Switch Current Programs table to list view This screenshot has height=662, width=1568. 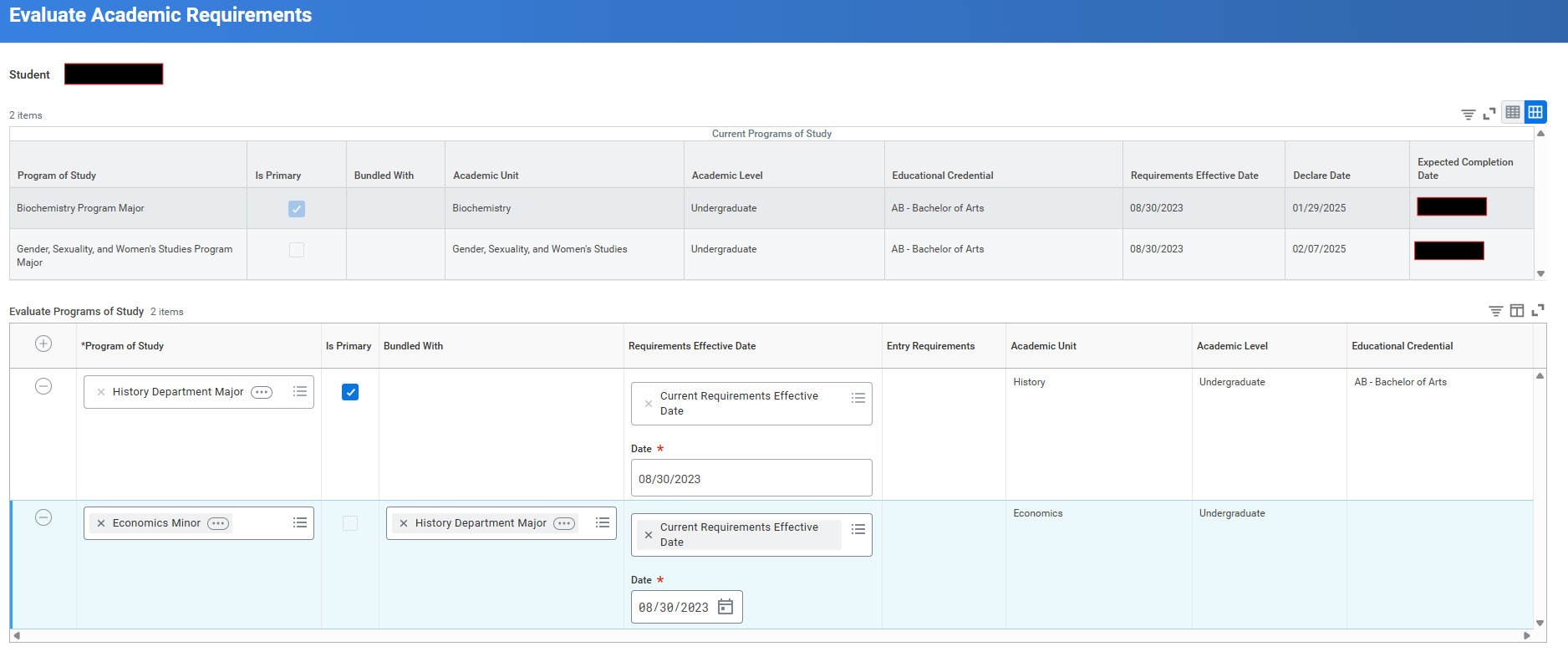click(1513, 112)
